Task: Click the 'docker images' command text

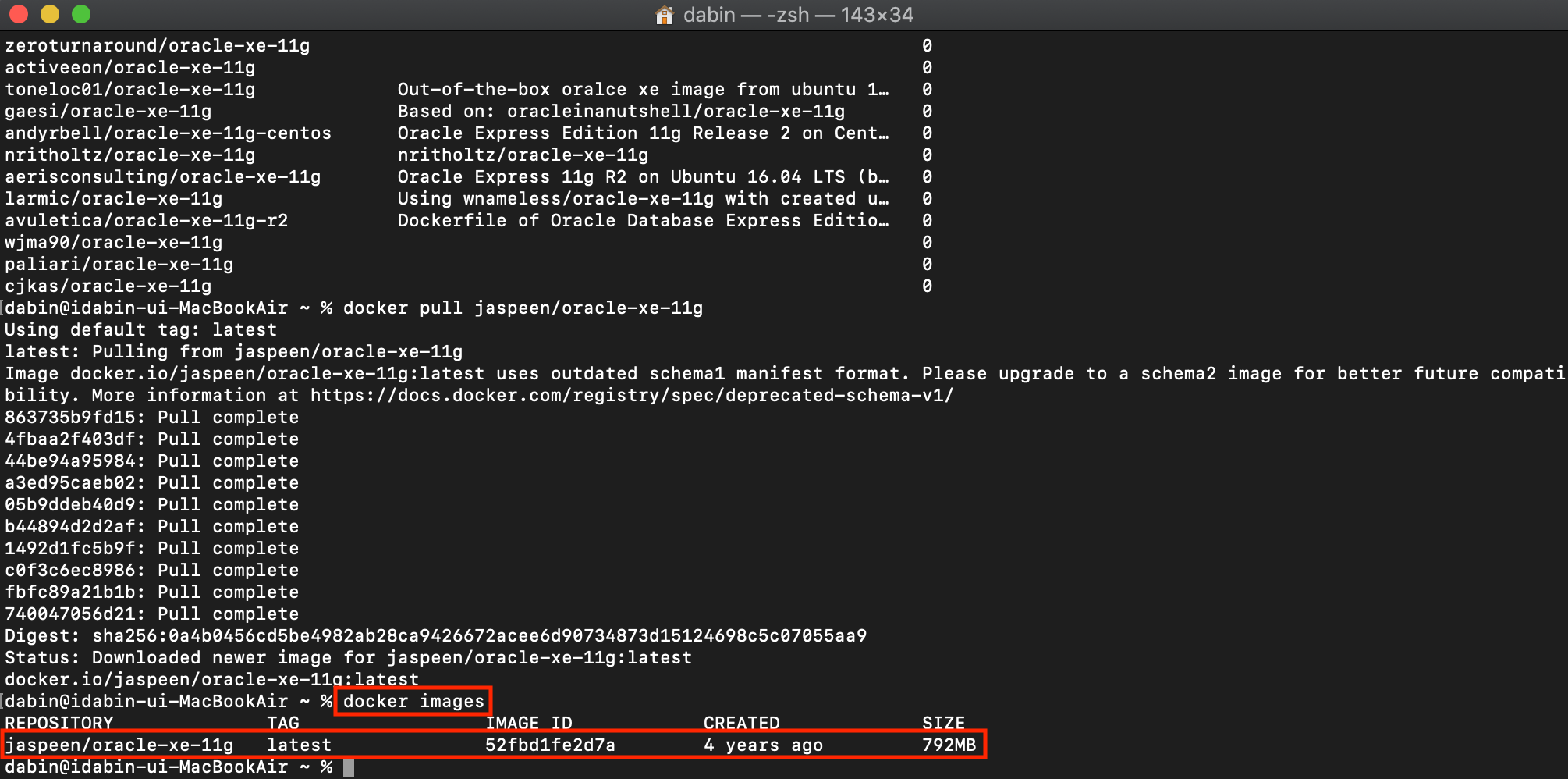Action: [x=413, y=702]
